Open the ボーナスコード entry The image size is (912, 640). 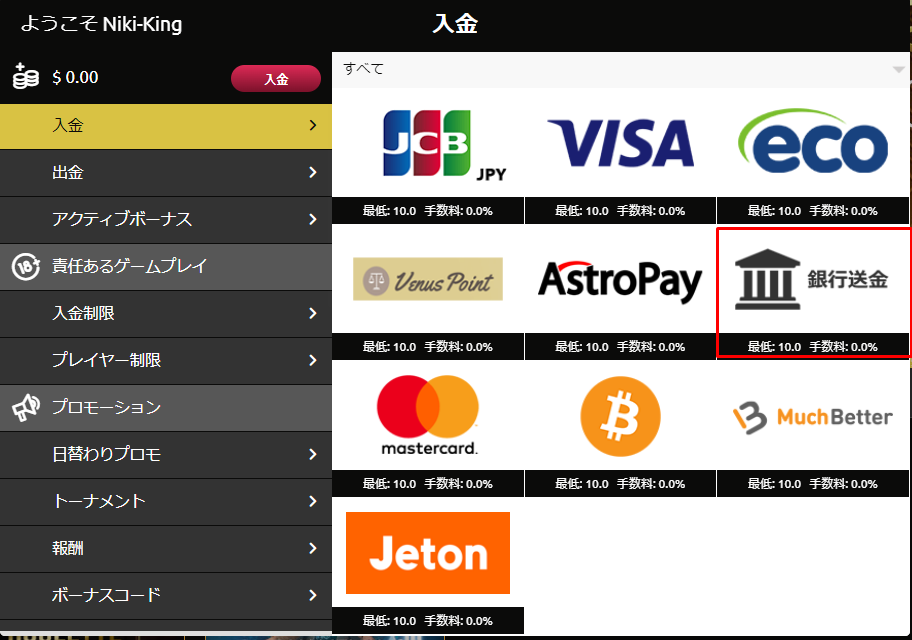click(166, 596)
